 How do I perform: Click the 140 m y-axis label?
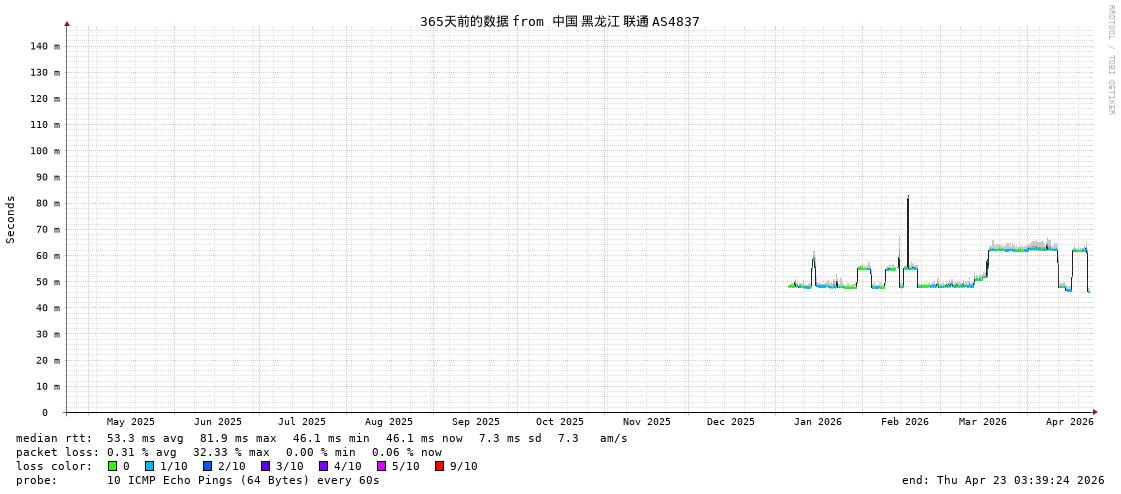(x=45, y=46)
